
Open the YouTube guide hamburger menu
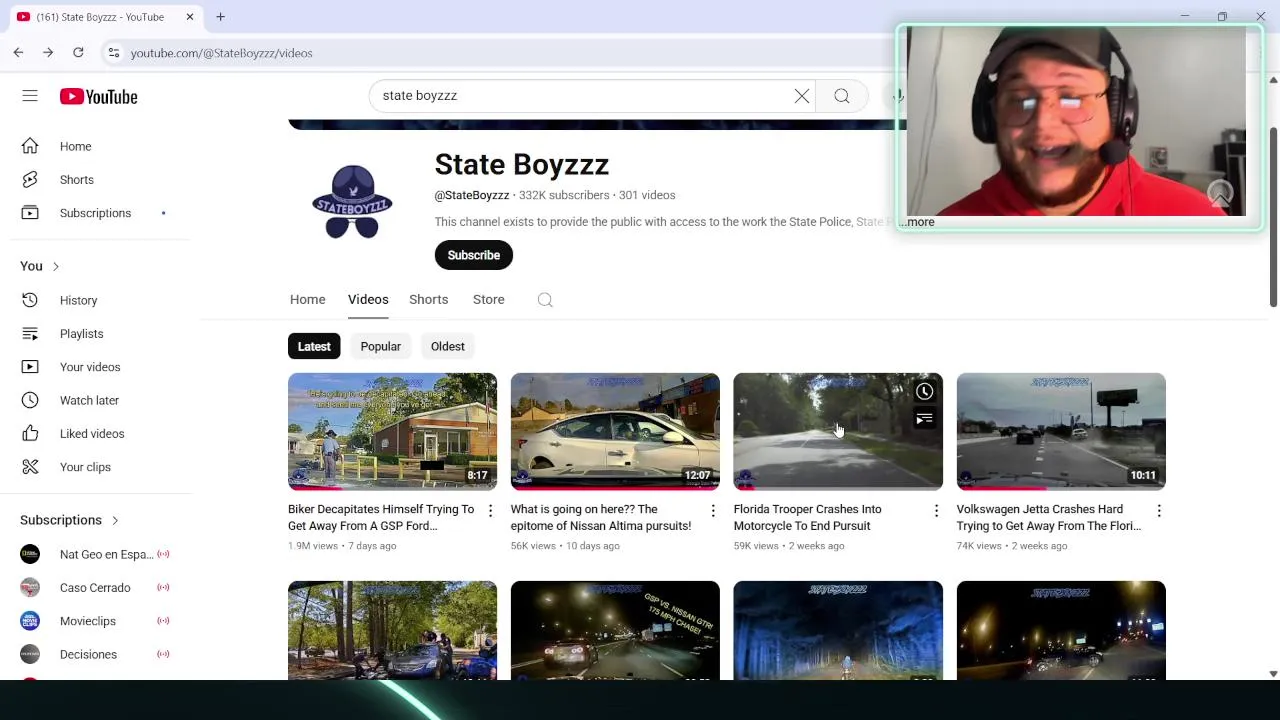click(x=30, y=96)
